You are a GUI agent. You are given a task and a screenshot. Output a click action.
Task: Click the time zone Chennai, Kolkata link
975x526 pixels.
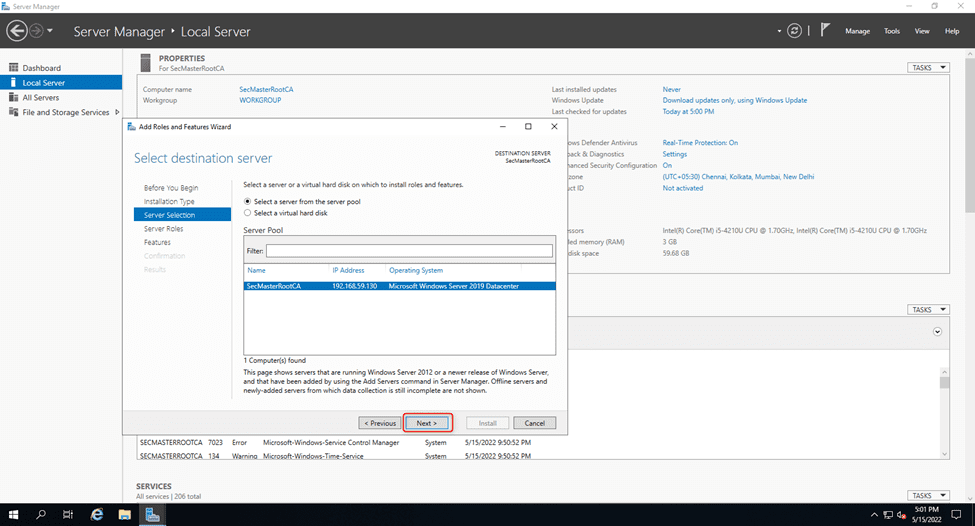pos(738,177)
